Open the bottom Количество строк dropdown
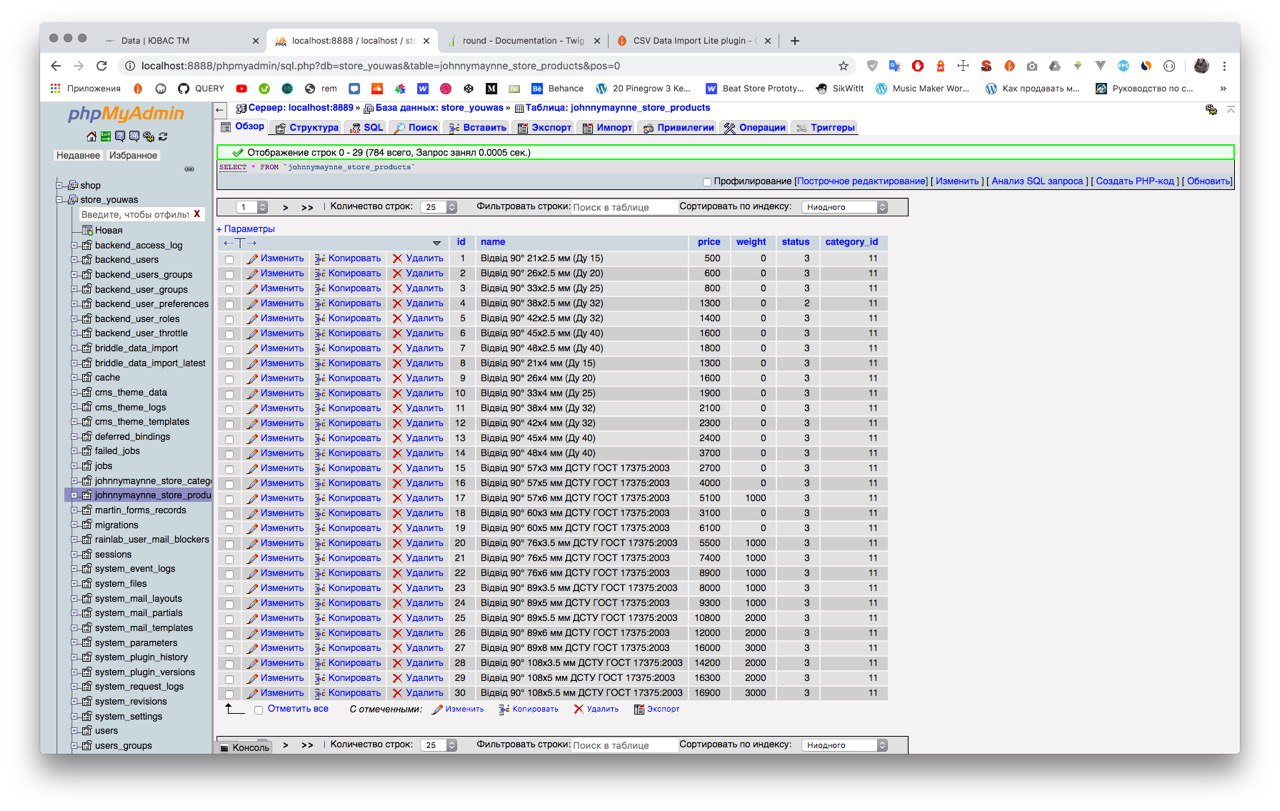This screenshot has height=811, width=1280. pos(438,745)
